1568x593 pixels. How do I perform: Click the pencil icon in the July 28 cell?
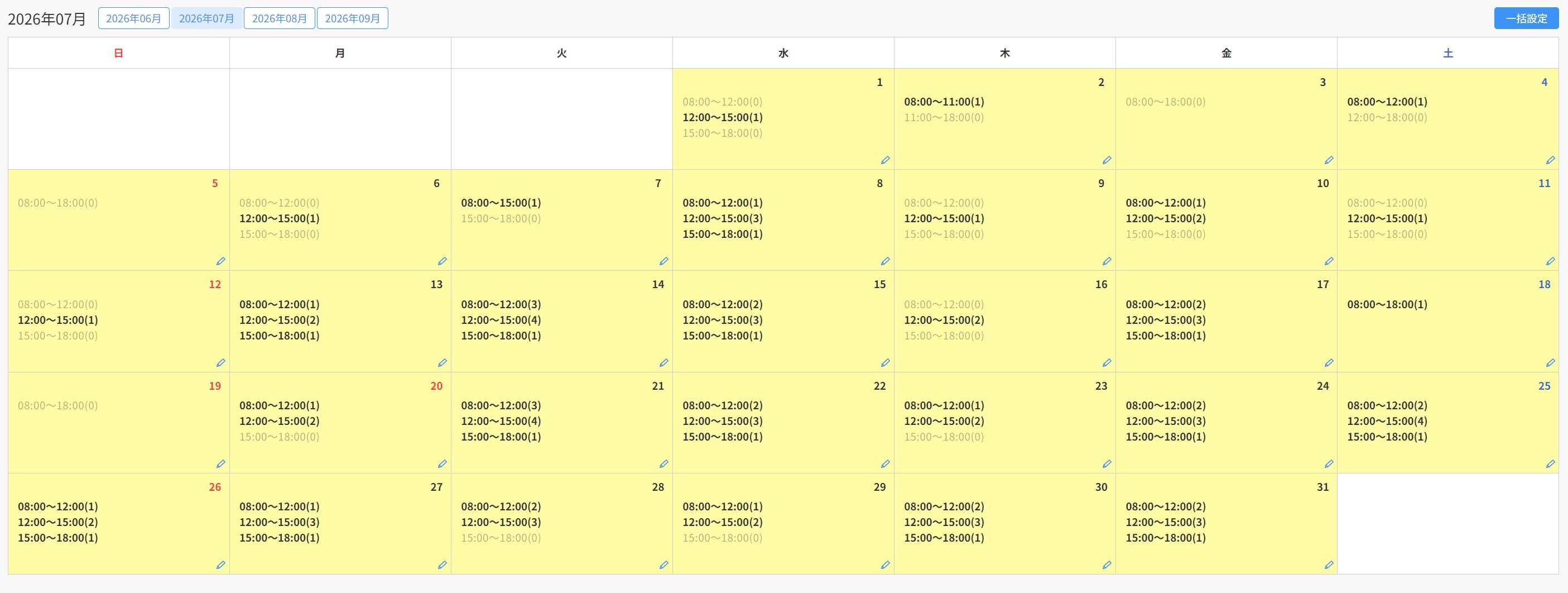point(663,565)
